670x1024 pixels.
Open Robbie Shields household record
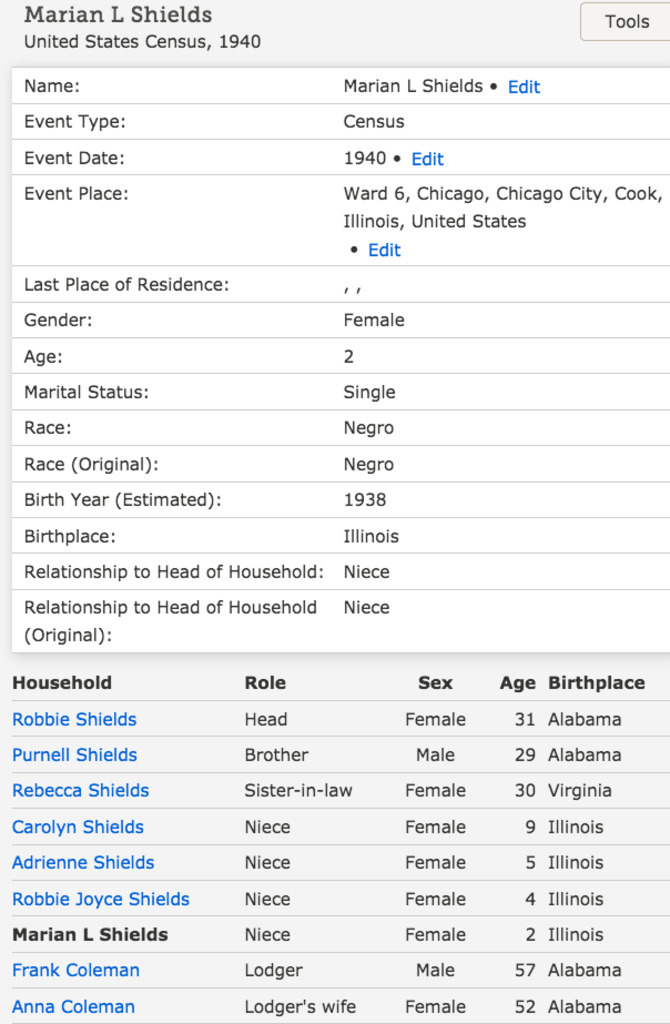74,719
